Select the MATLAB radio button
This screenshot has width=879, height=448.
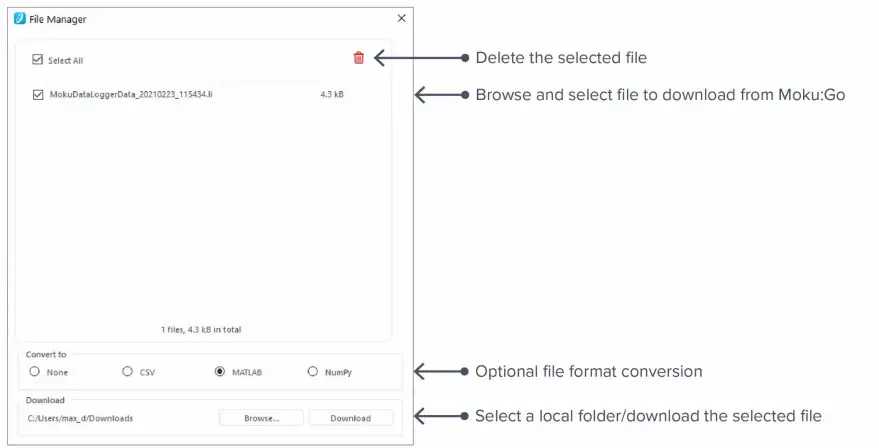220,372
